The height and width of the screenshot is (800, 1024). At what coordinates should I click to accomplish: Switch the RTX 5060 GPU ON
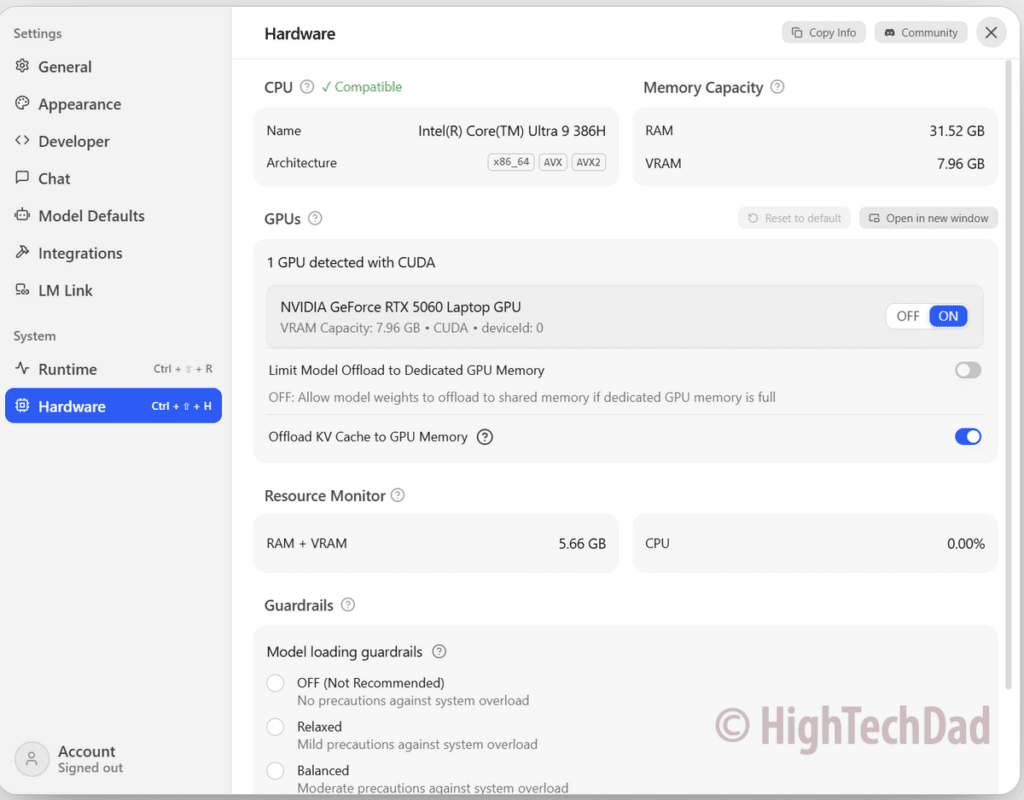948,316
